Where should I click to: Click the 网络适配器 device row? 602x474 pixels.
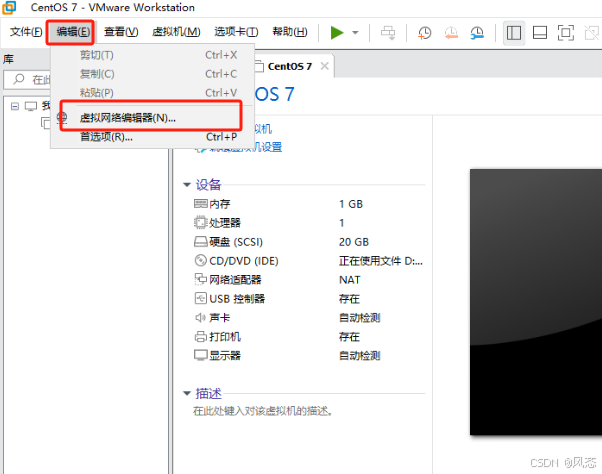[308, 279]
